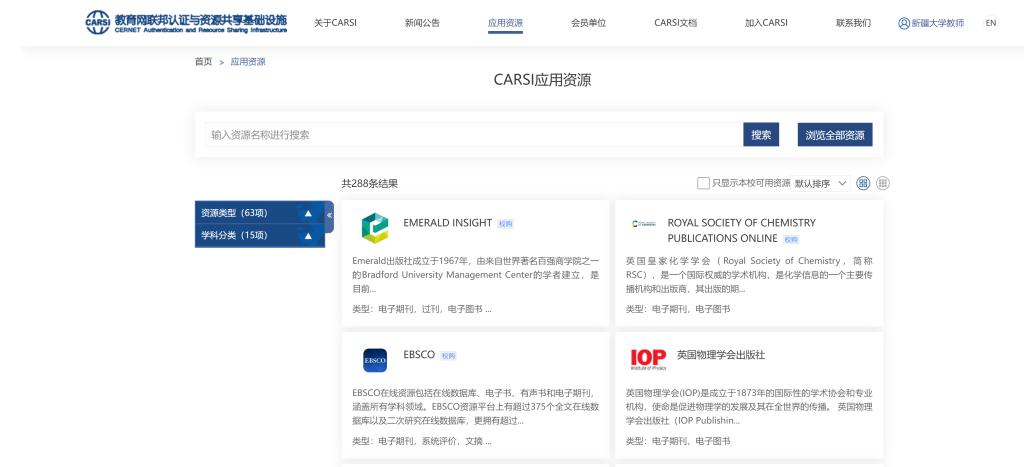
Task: Click EBSCO description about EBSCO在线资源
Action: click(475, 407)
